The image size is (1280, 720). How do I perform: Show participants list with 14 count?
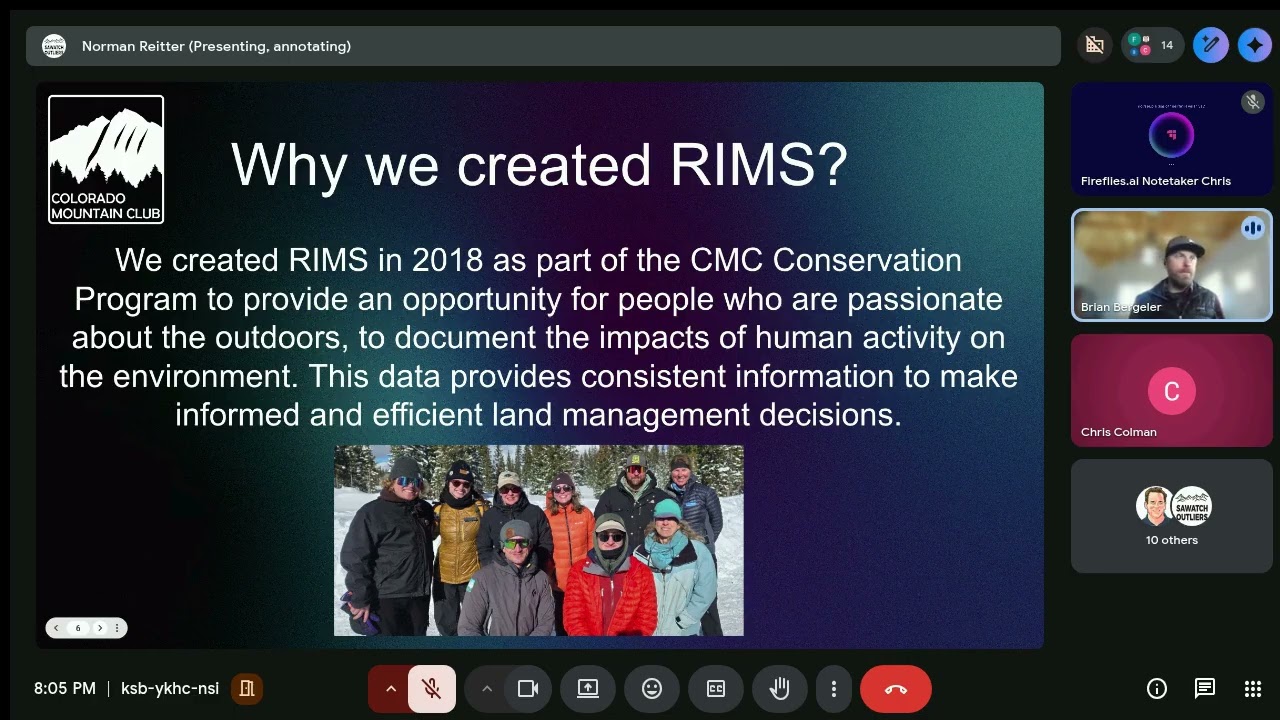coord(1152,45)
